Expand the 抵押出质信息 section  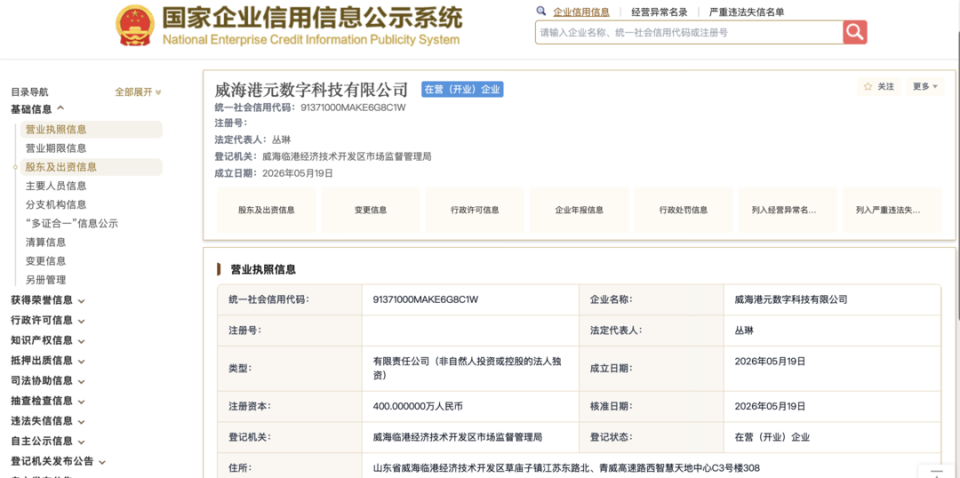[x=48, y=360]
